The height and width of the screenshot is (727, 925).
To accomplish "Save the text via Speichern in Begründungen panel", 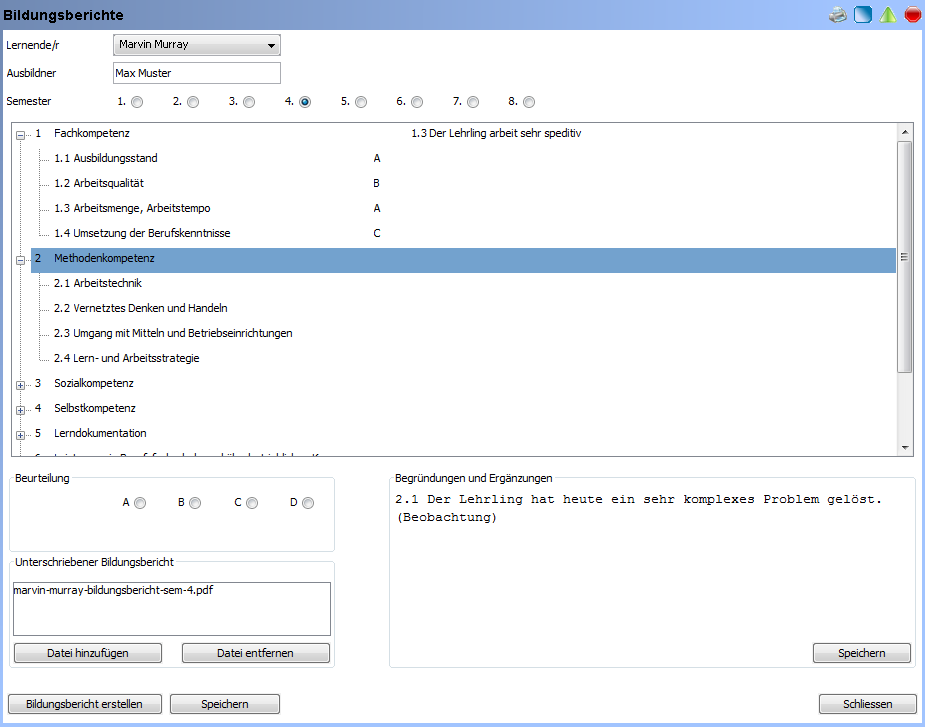I will point(861,653).
